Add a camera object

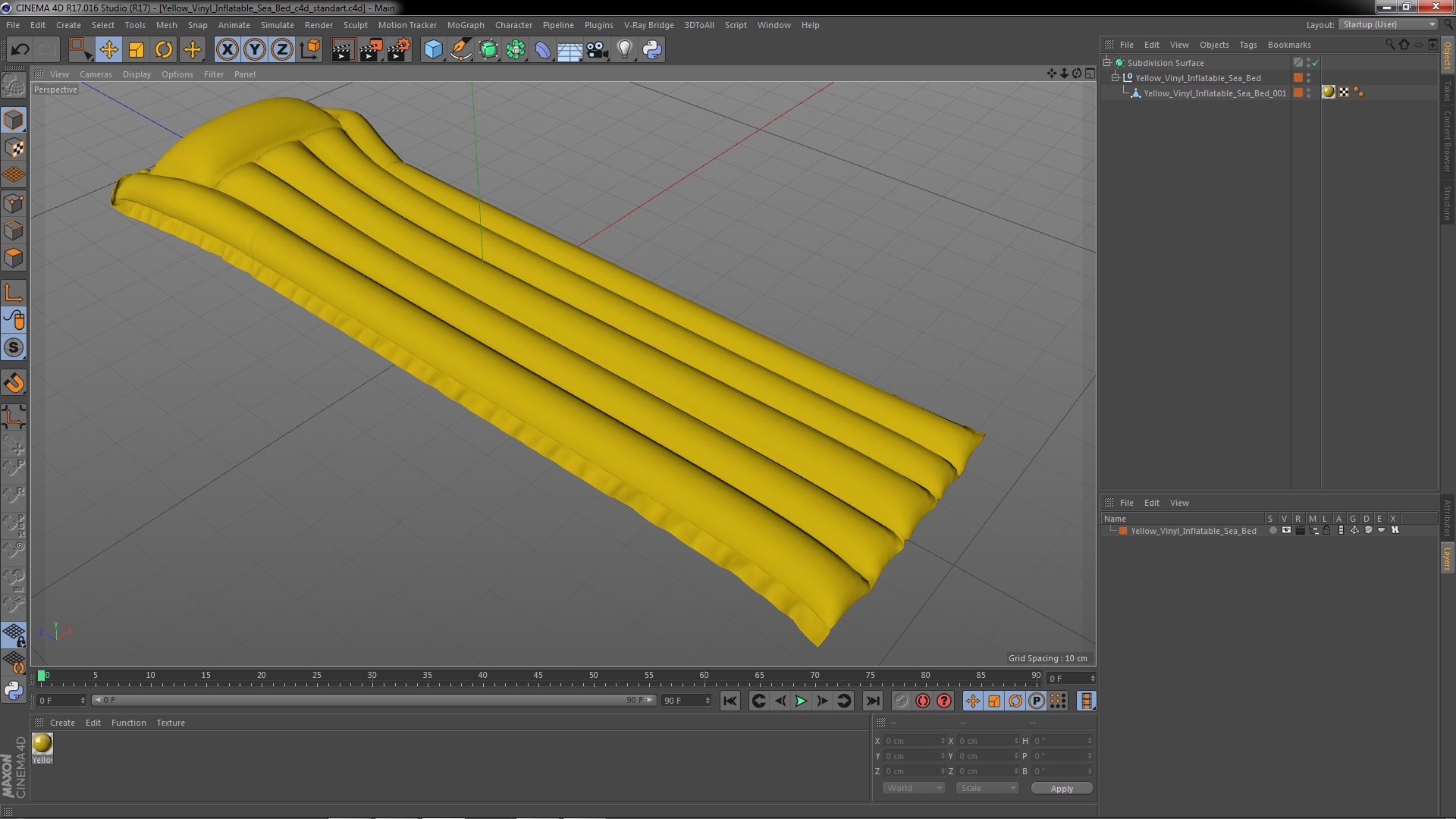click(x=597, y=50)
